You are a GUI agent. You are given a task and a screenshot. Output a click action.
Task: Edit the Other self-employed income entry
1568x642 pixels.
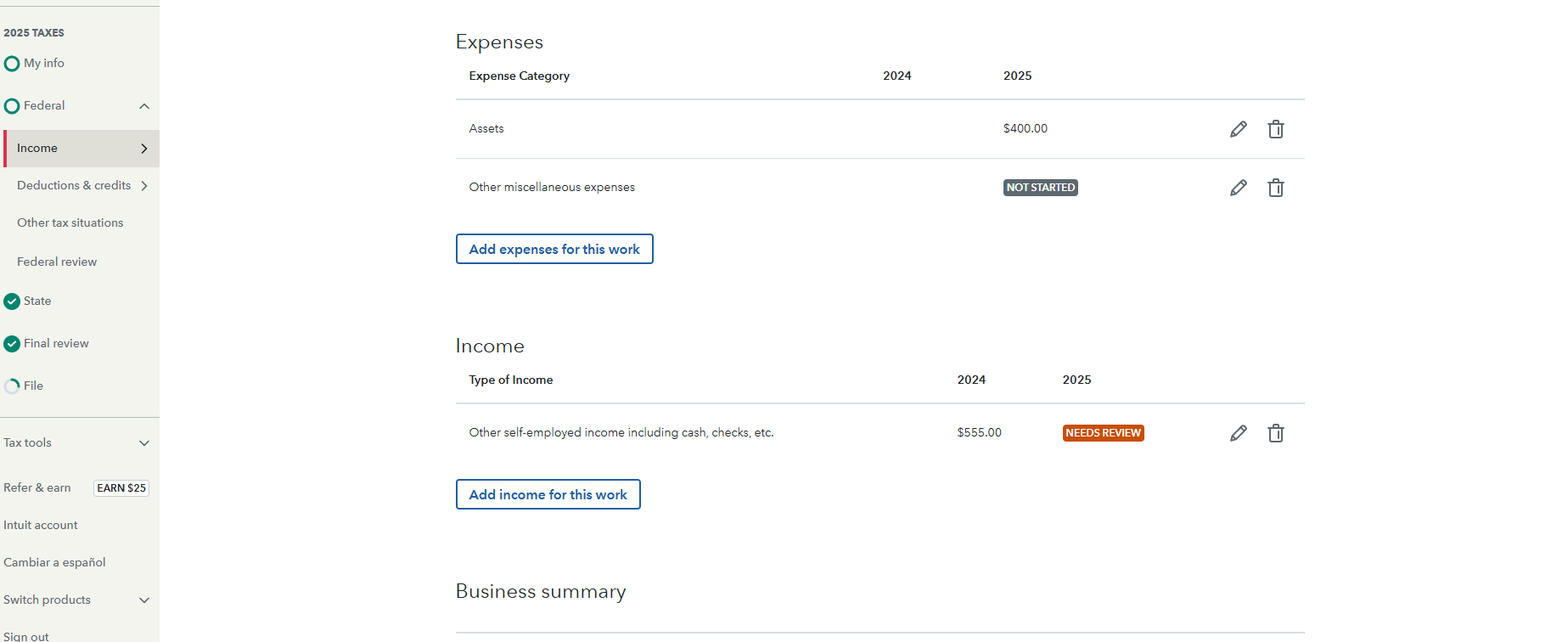point(1239,433)
